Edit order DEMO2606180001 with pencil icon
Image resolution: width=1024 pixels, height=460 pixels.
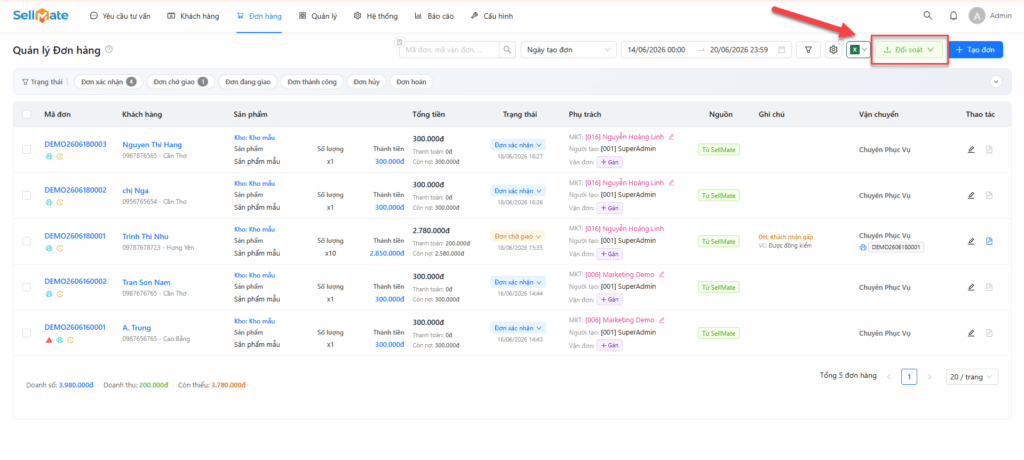(x=971, y=241)
